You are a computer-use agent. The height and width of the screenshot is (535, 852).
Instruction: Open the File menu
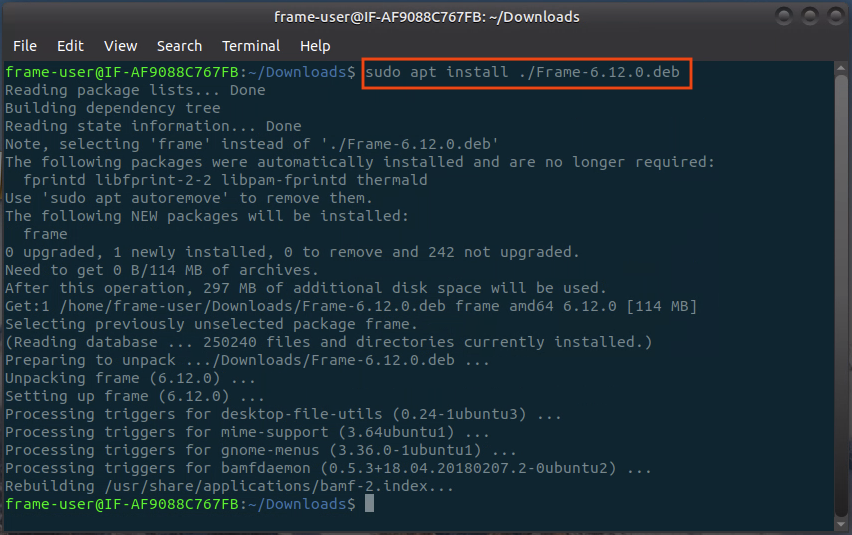25,46
